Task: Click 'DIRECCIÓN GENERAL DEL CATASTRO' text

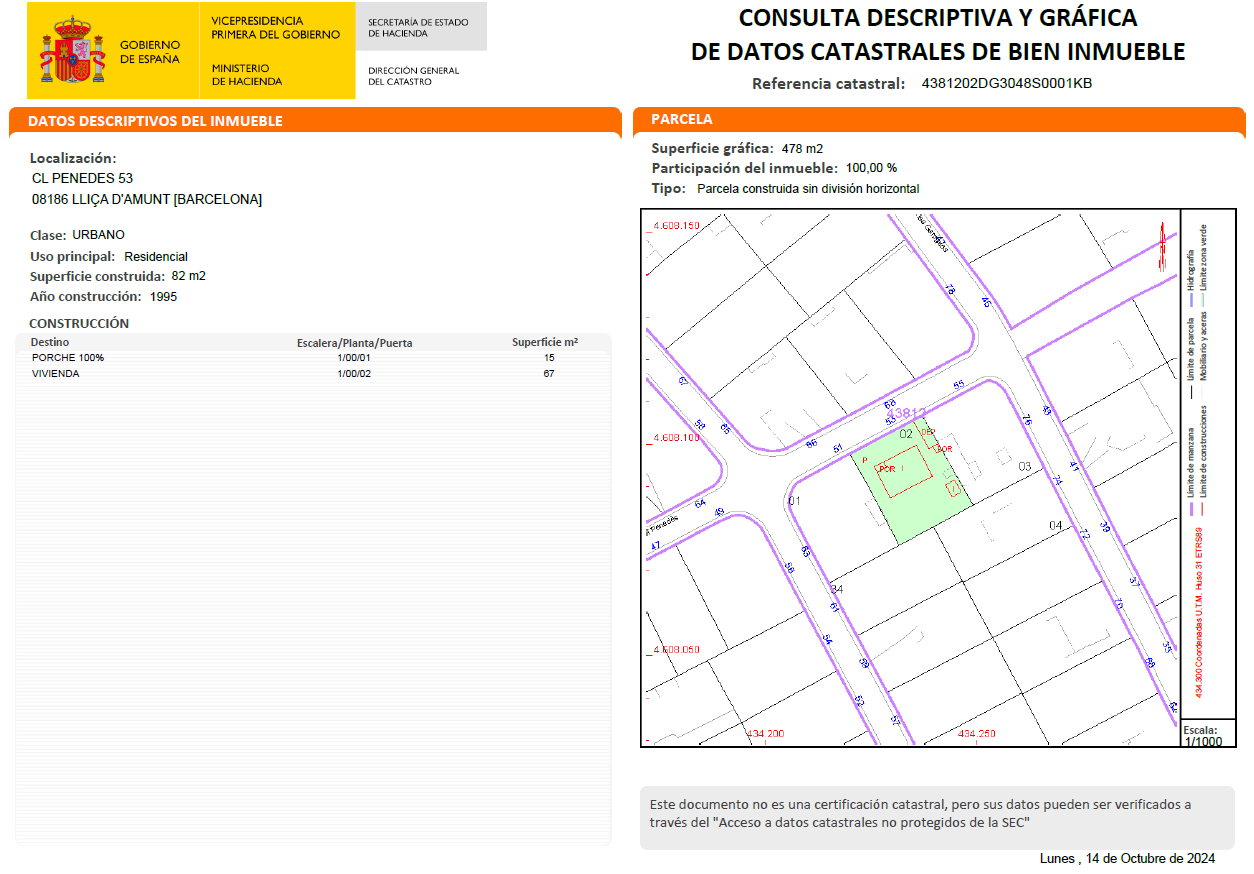Action: pyautogui.click(x=414, y=76)
